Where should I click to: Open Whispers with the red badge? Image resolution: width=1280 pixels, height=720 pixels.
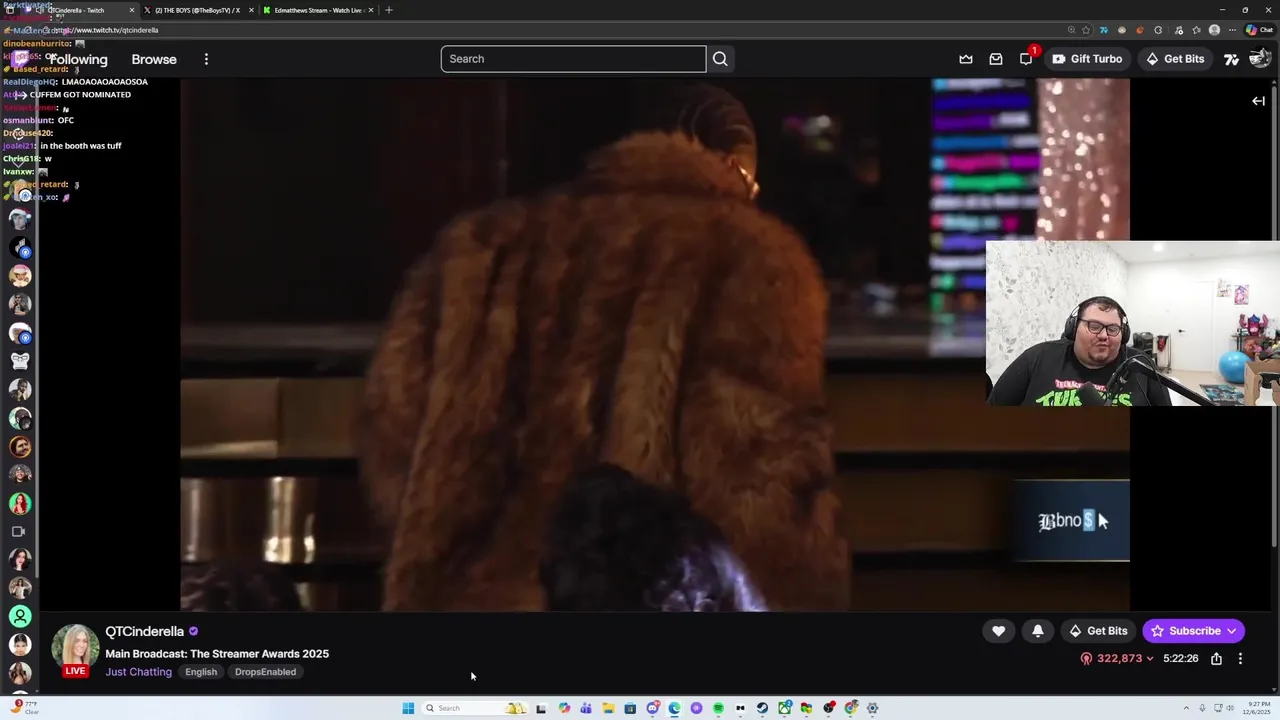(x=1026, y=59)
